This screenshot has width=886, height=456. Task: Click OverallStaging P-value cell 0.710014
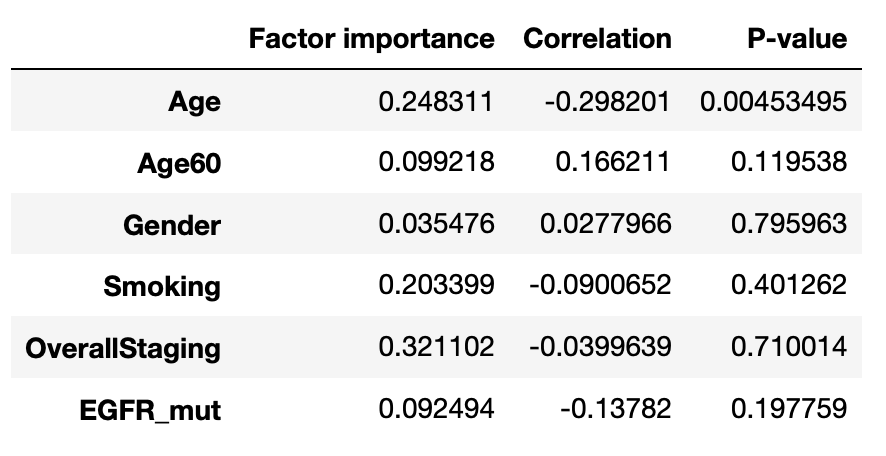pyautogui.click(x=789, y=348)
